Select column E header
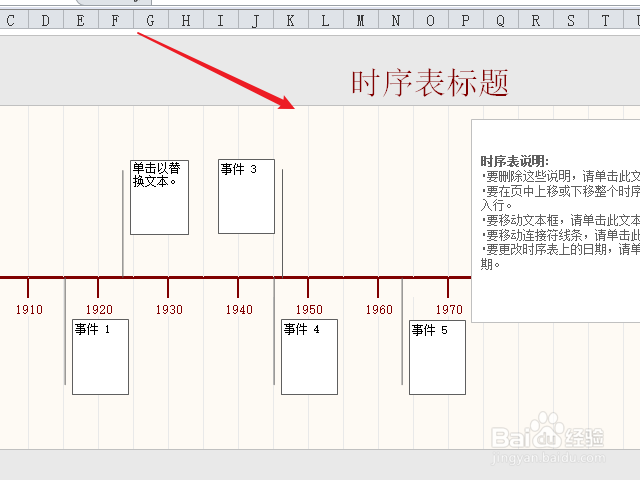This screenshot has height=480, width=640. point(81,20)
